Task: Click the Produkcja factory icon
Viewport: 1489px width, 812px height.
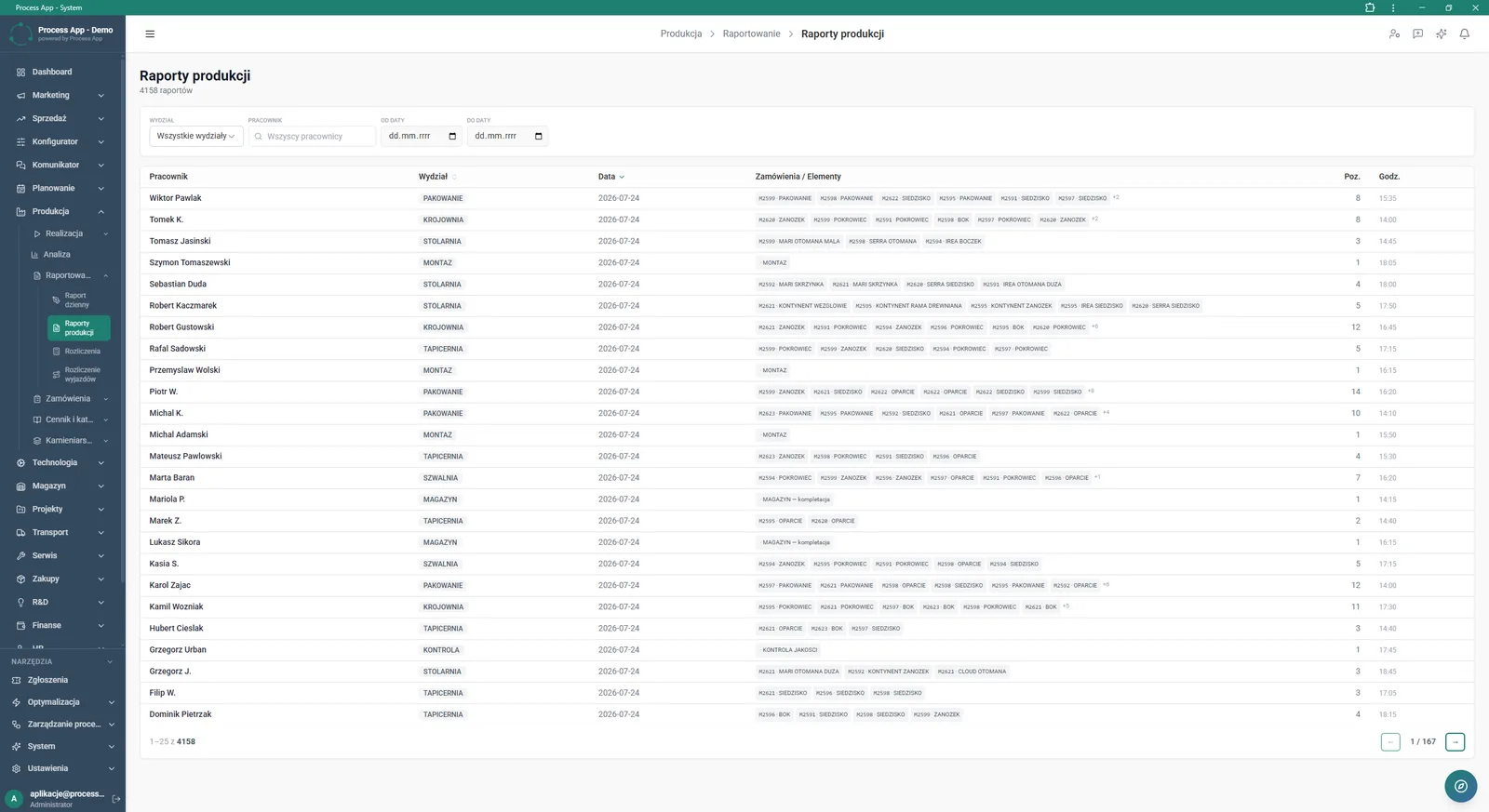Action: (x=20, y=211)
